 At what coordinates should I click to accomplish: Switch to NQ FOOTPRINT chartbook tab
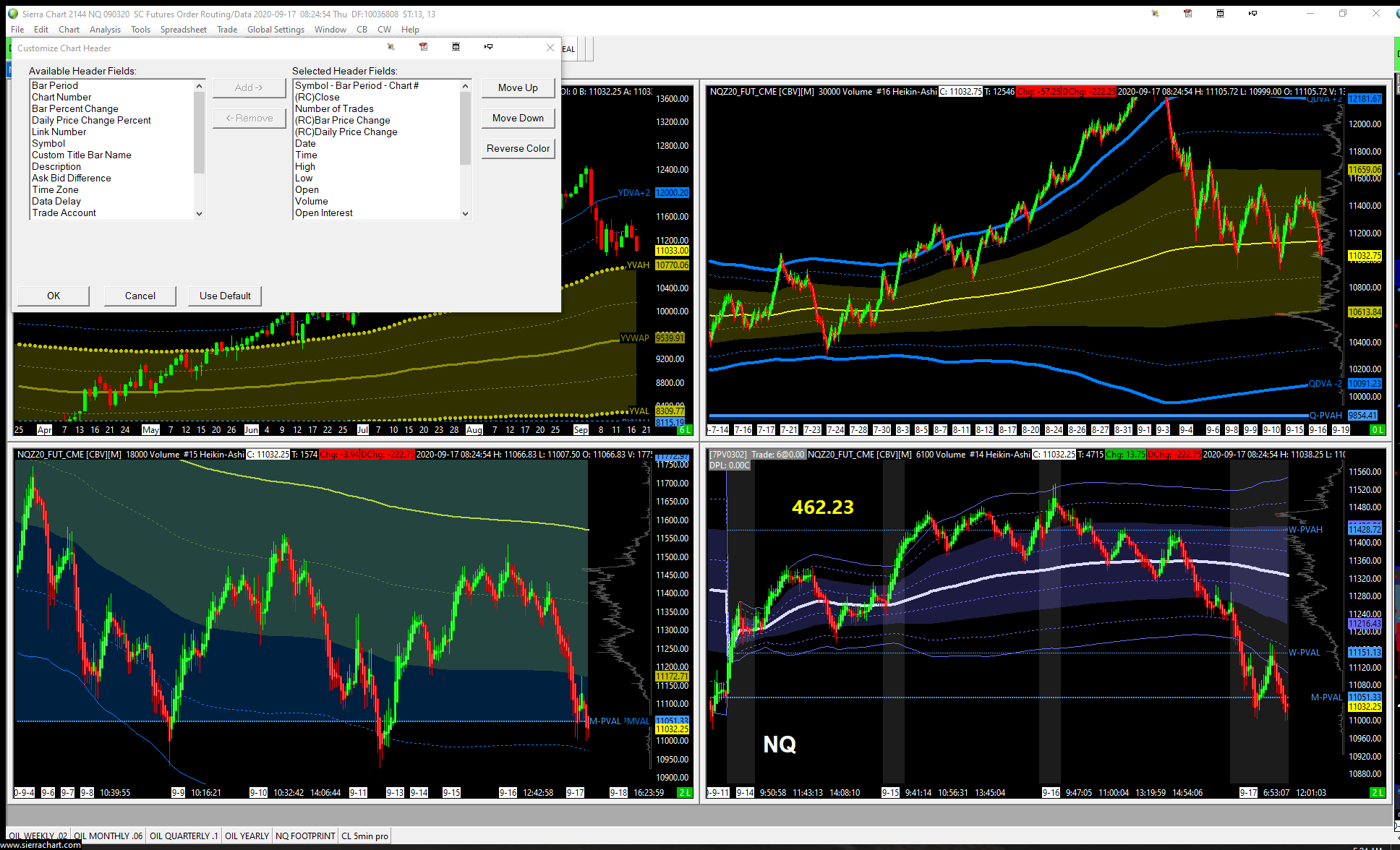pos(305,836)
